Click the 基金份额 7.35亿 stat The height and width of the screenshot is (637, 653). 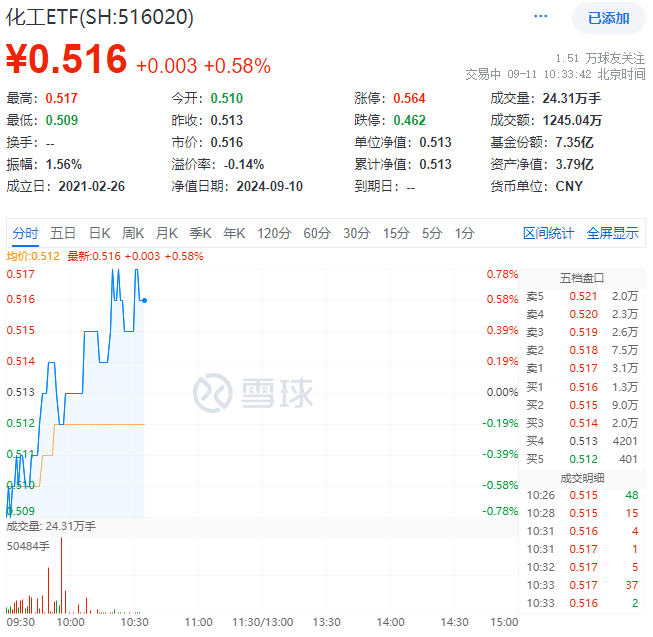[x=542, y=142]
